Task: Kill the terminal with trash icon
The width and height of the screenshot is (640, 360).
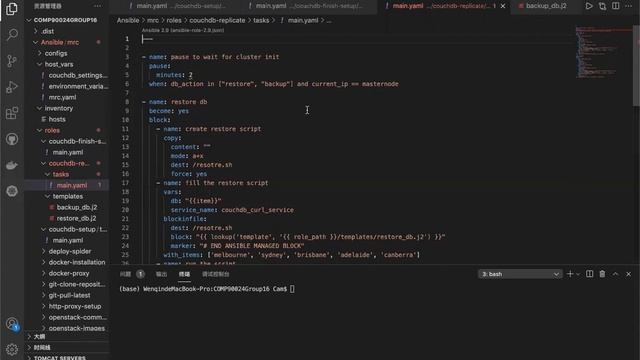Action: [x=602, y=274]
